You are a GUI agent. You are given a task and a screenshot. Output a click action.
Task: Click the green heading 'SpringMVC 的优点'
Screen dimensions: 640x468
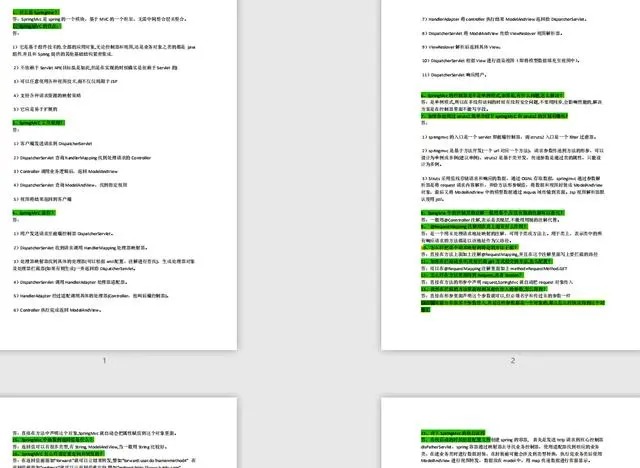[x=37, y=26]
